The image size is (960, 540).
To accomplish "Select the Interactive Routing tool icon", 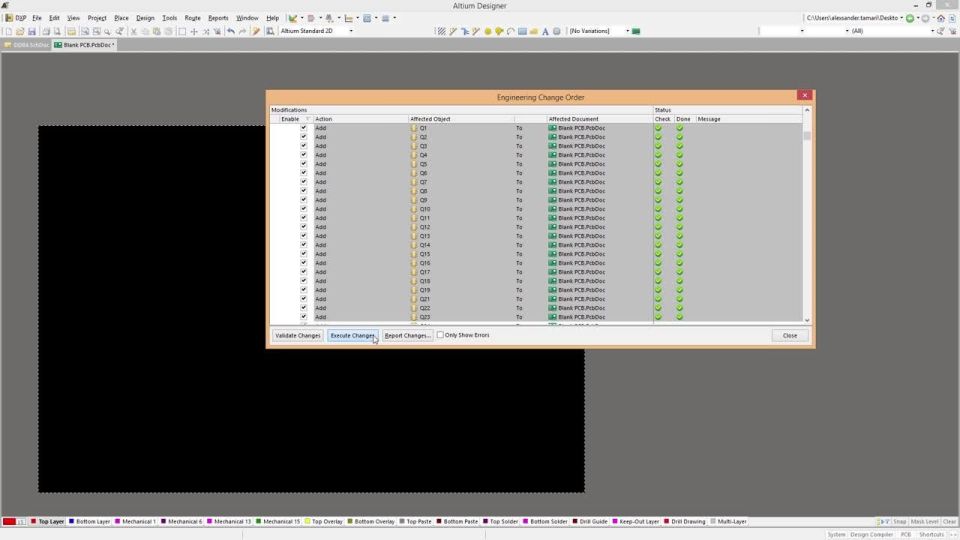I will pos(453,31).
